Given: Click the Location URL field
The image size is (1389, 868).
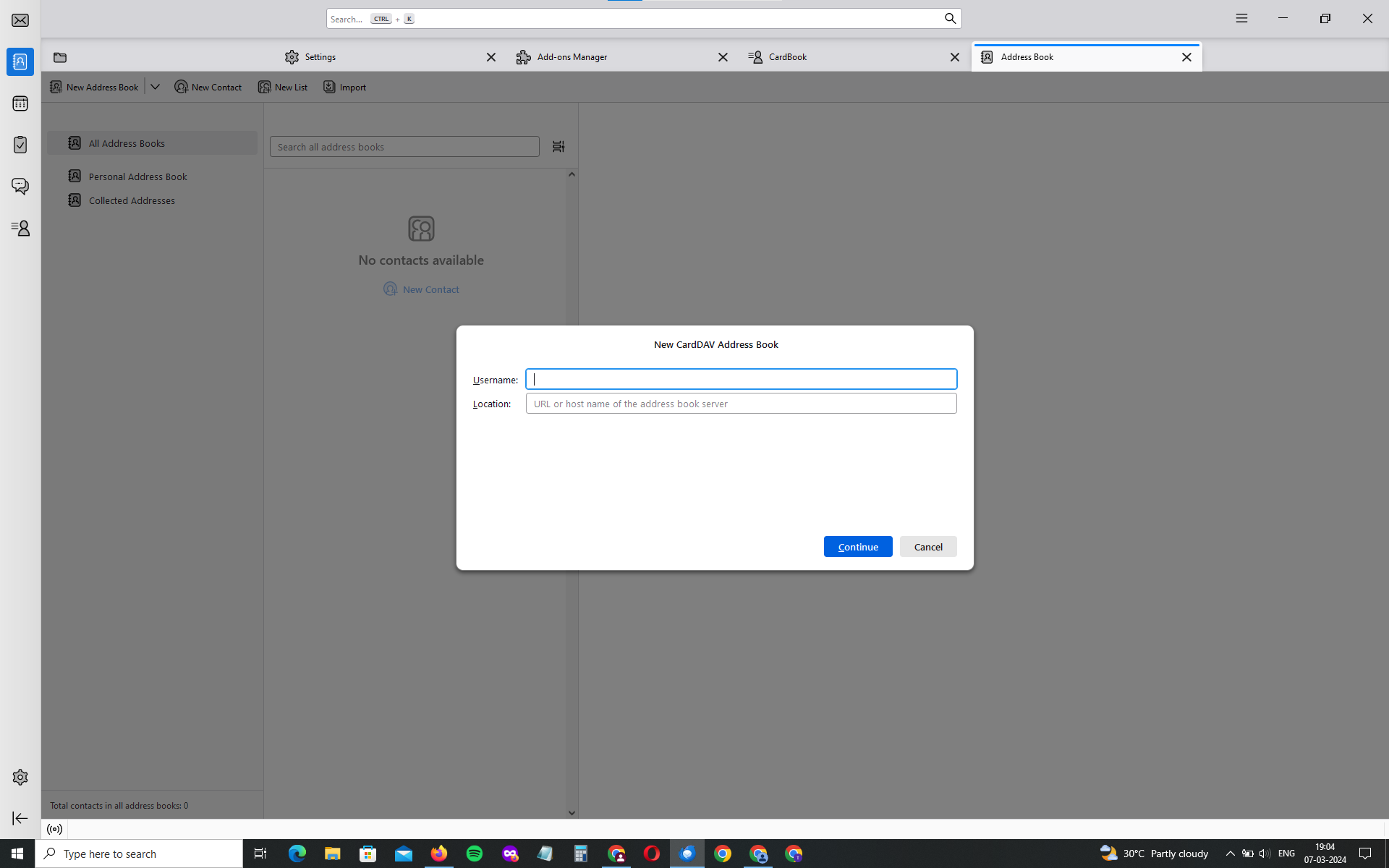Looking at the screenshot, I should [741, 404].
